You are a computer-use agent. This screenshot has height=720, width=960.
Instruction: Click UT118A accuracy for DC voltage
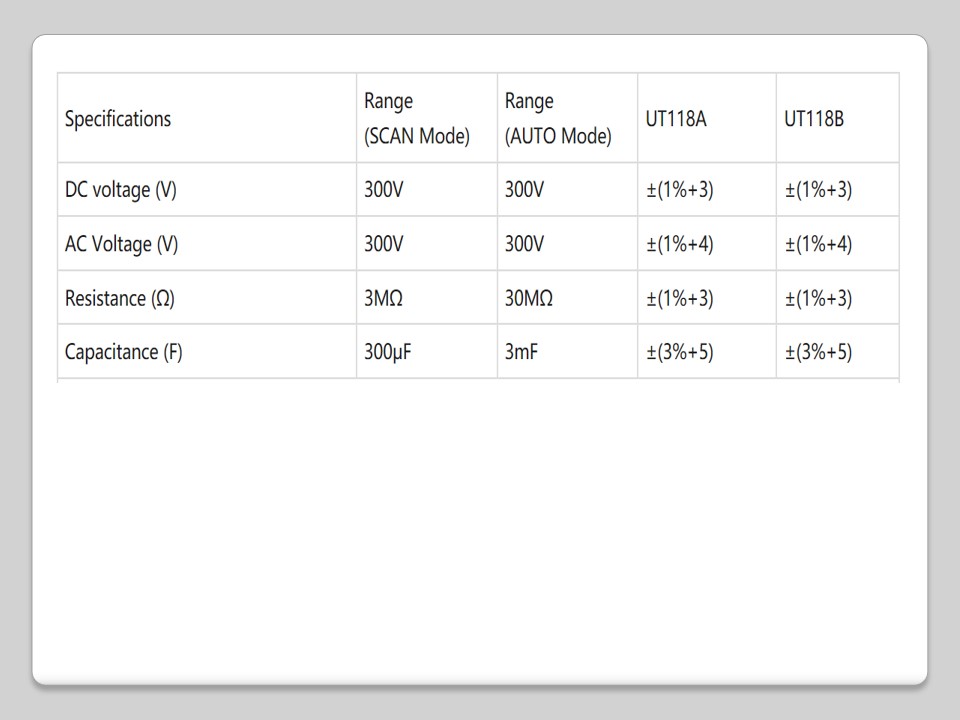[680, 190]
